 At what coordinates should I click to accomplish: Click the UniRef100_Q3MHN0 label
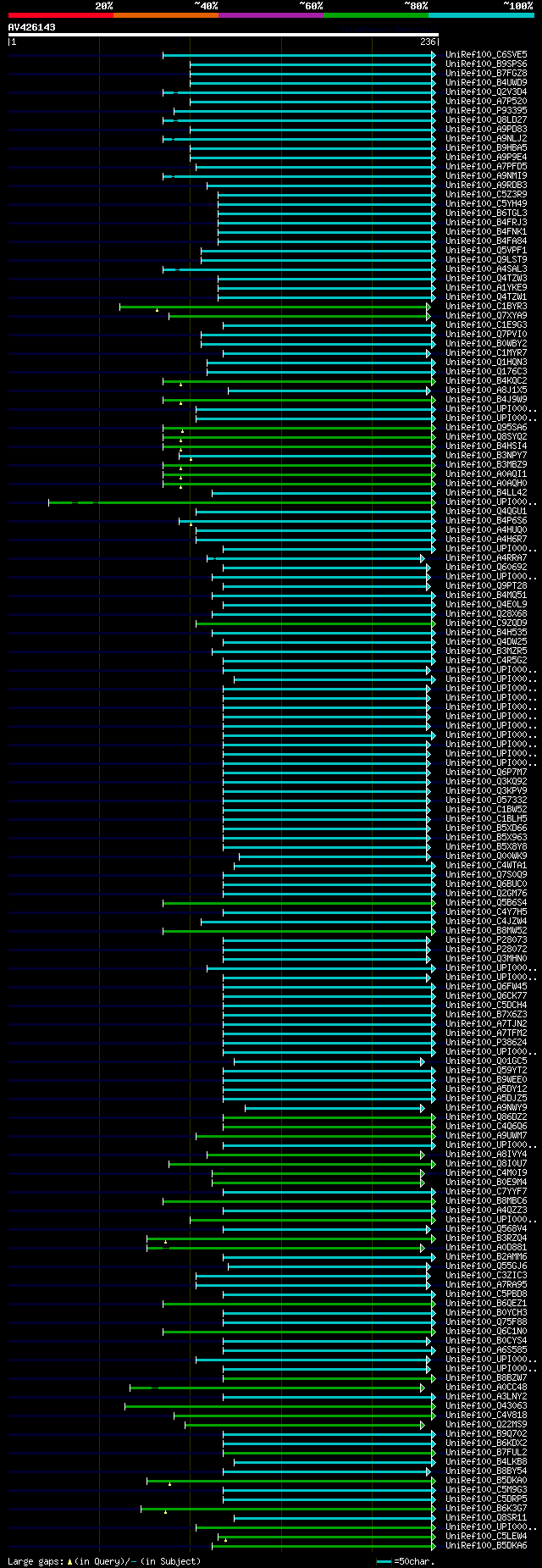(486, 959)
